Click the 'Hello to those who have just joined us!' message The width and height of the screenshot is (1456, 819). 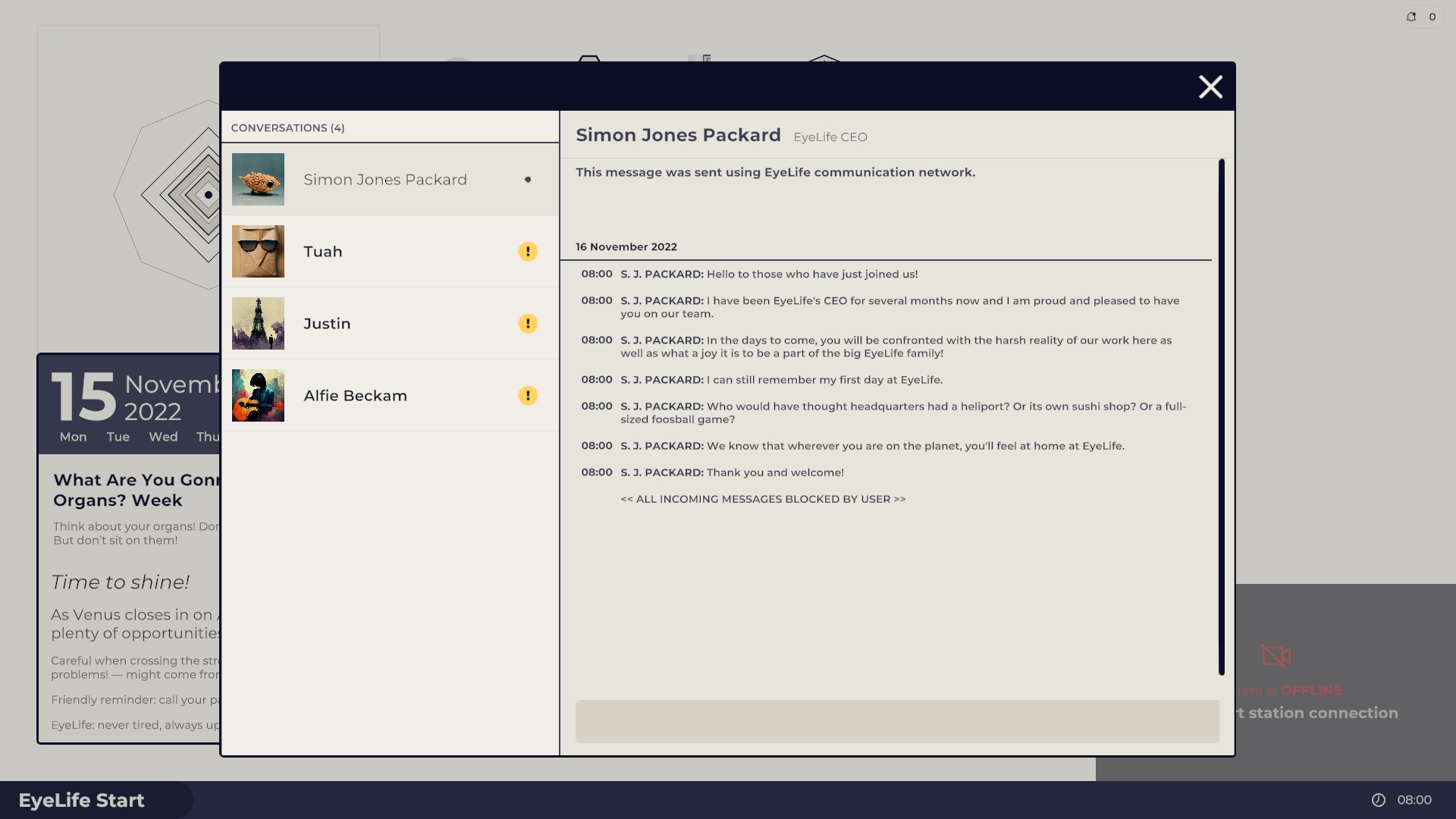(x=812, y=275)
